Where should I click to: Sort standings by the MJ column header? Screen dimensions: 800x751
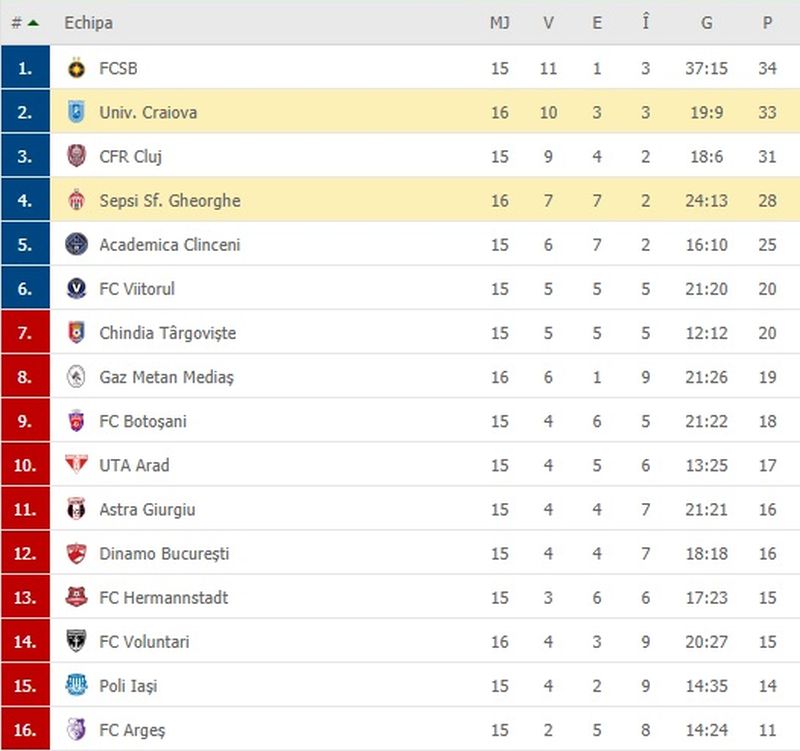click(500, 23)
